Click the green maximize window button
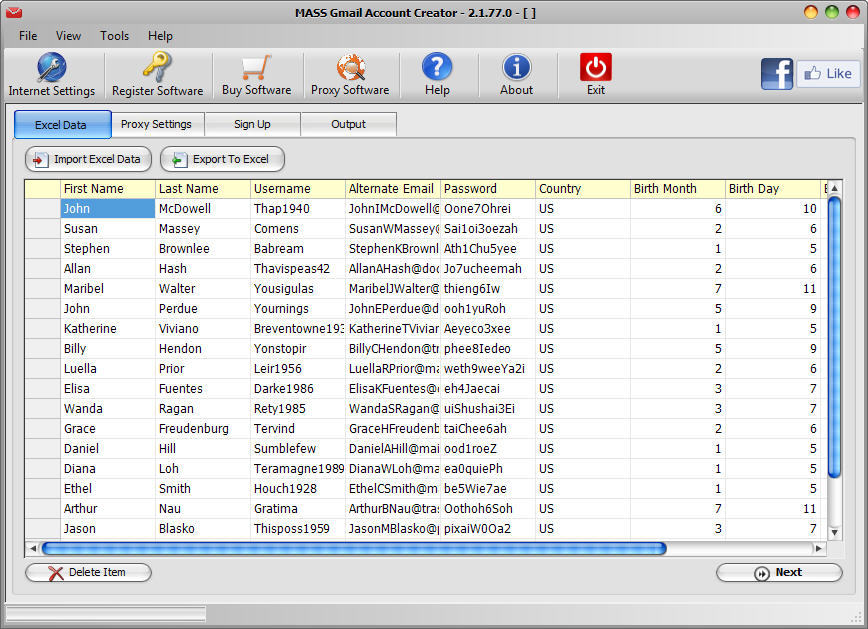 [x=831, y=12]
